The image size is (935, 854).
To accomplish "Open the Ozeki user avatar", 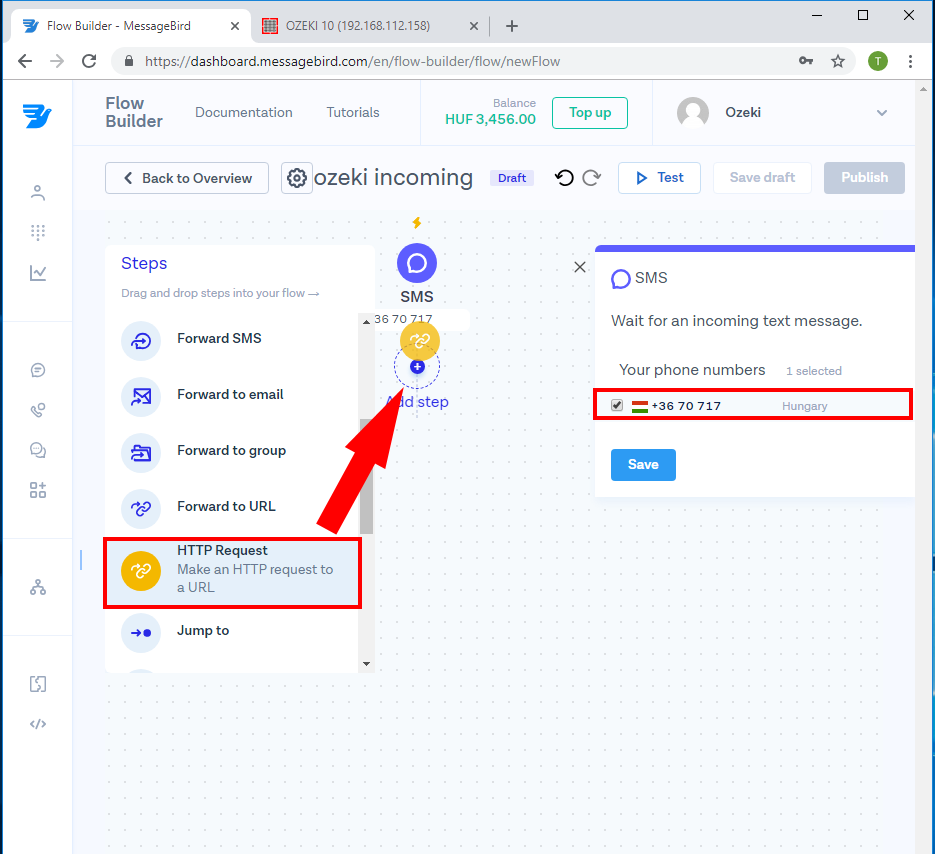I will (x=693, y=113).
